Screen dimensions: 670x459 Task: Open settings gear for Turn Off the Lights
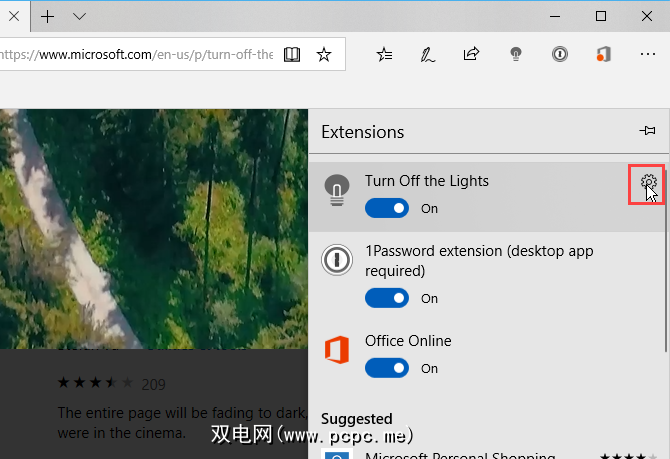[649, 183]
